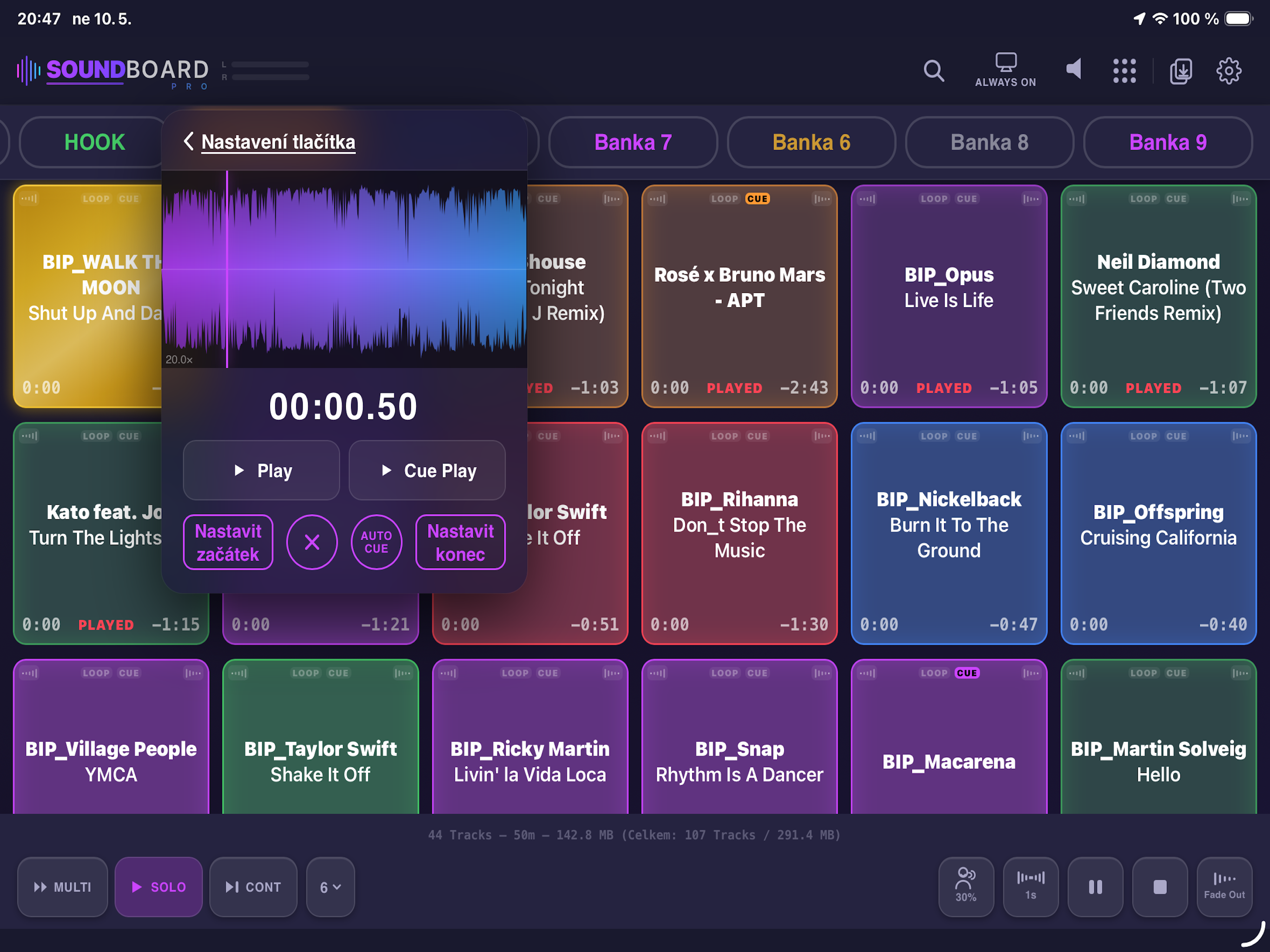Click the Fade Out button
The height and width of the screenshot is (952, 1270).
[x=1224, y=886]
